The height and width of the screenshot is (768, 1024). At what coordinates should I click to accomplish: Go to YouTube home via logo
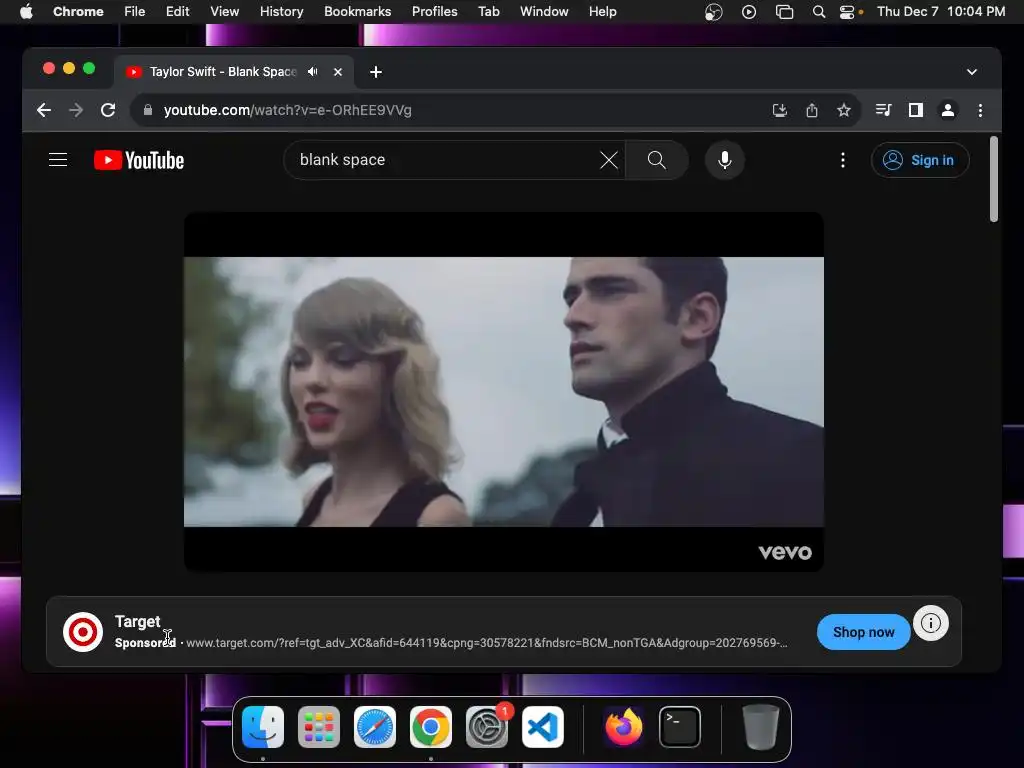pyautogui.click(x=139, y=160)
